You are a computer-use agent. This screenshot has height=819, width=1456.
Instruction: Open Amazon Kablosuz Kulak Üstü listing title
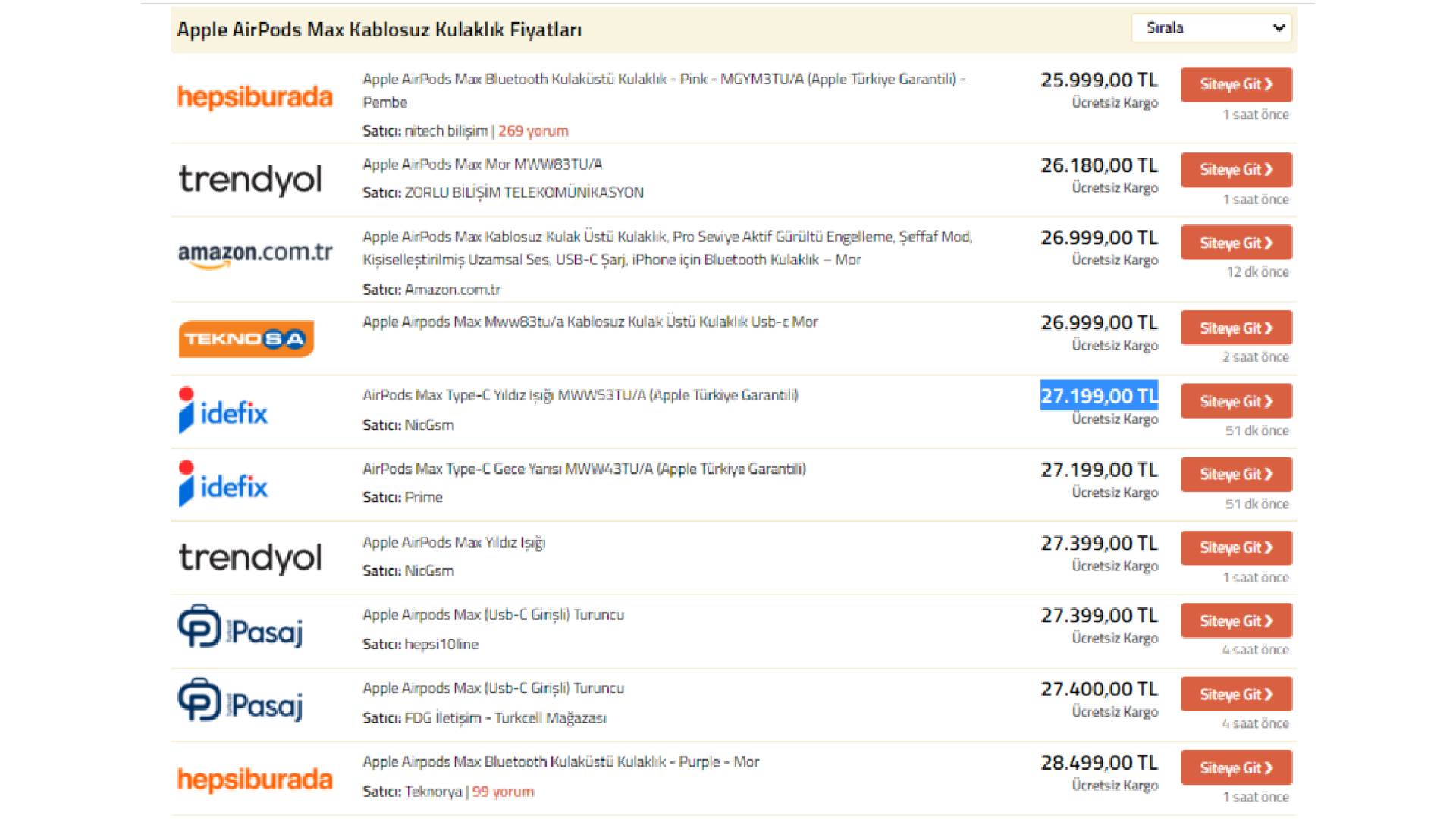coord(667,248)
